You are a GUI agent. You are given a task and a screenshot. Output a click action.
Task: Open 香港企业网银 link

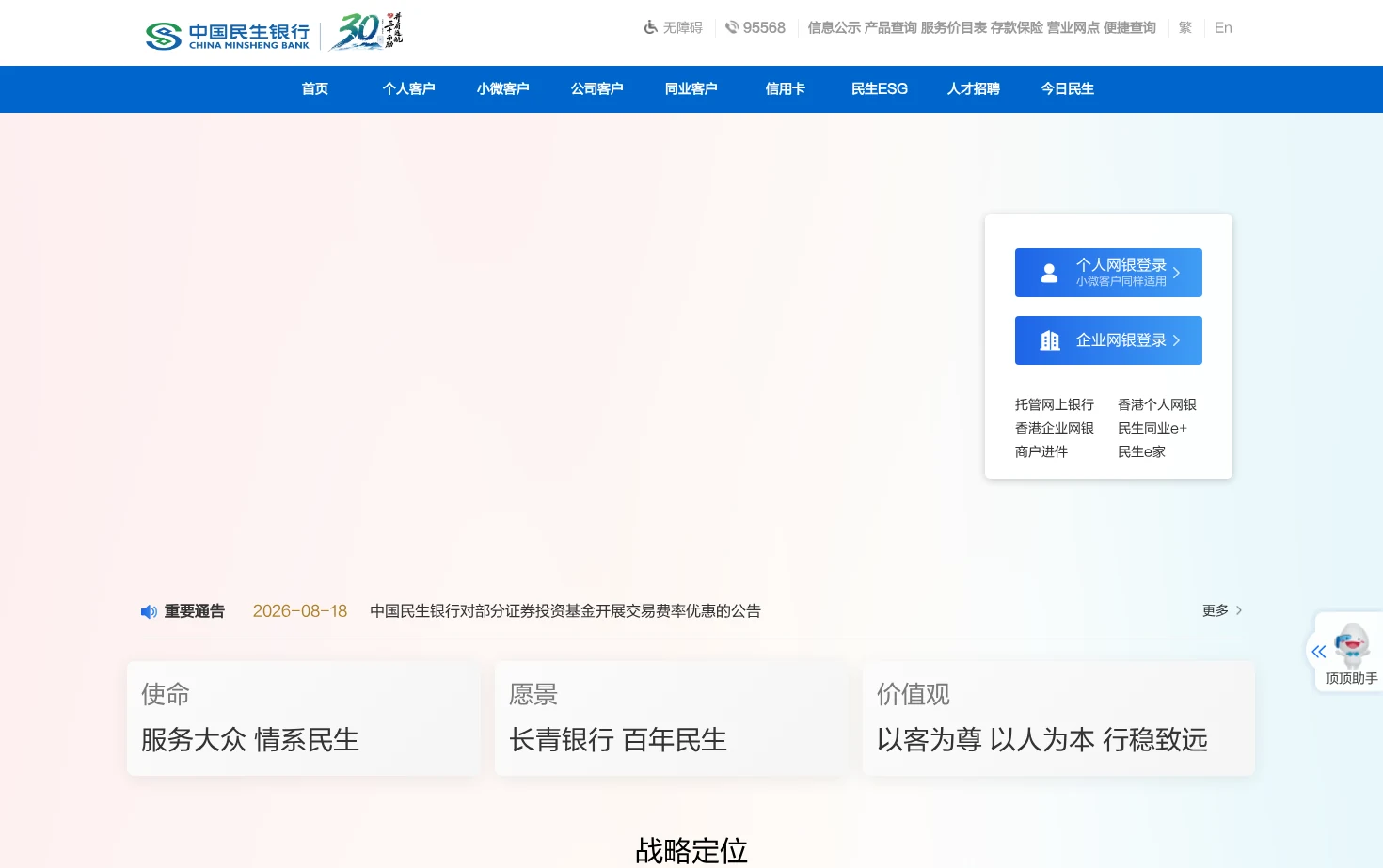1055,428
